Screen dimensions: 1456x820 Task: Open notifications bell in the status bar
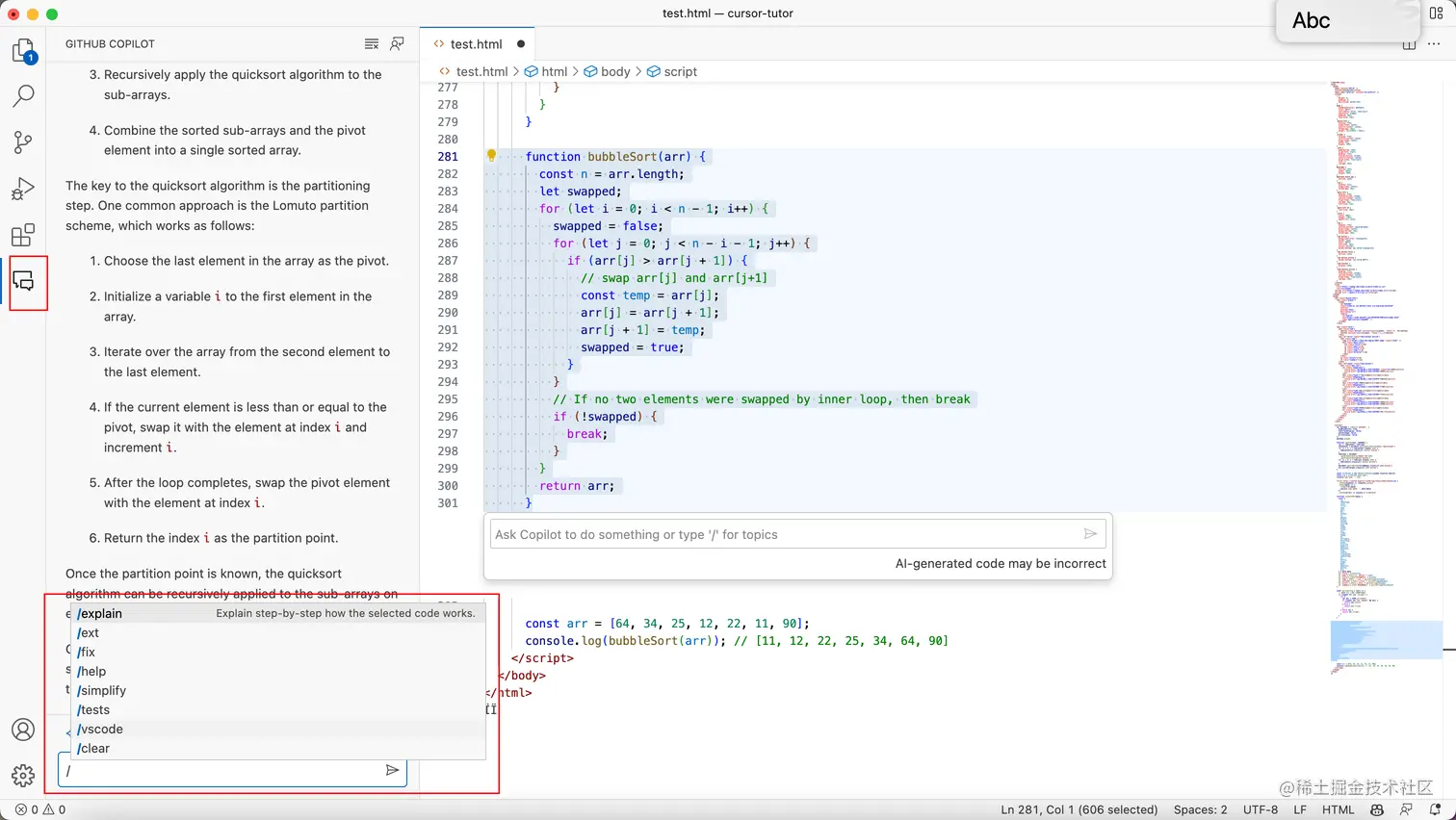(x=1435, y=809)
